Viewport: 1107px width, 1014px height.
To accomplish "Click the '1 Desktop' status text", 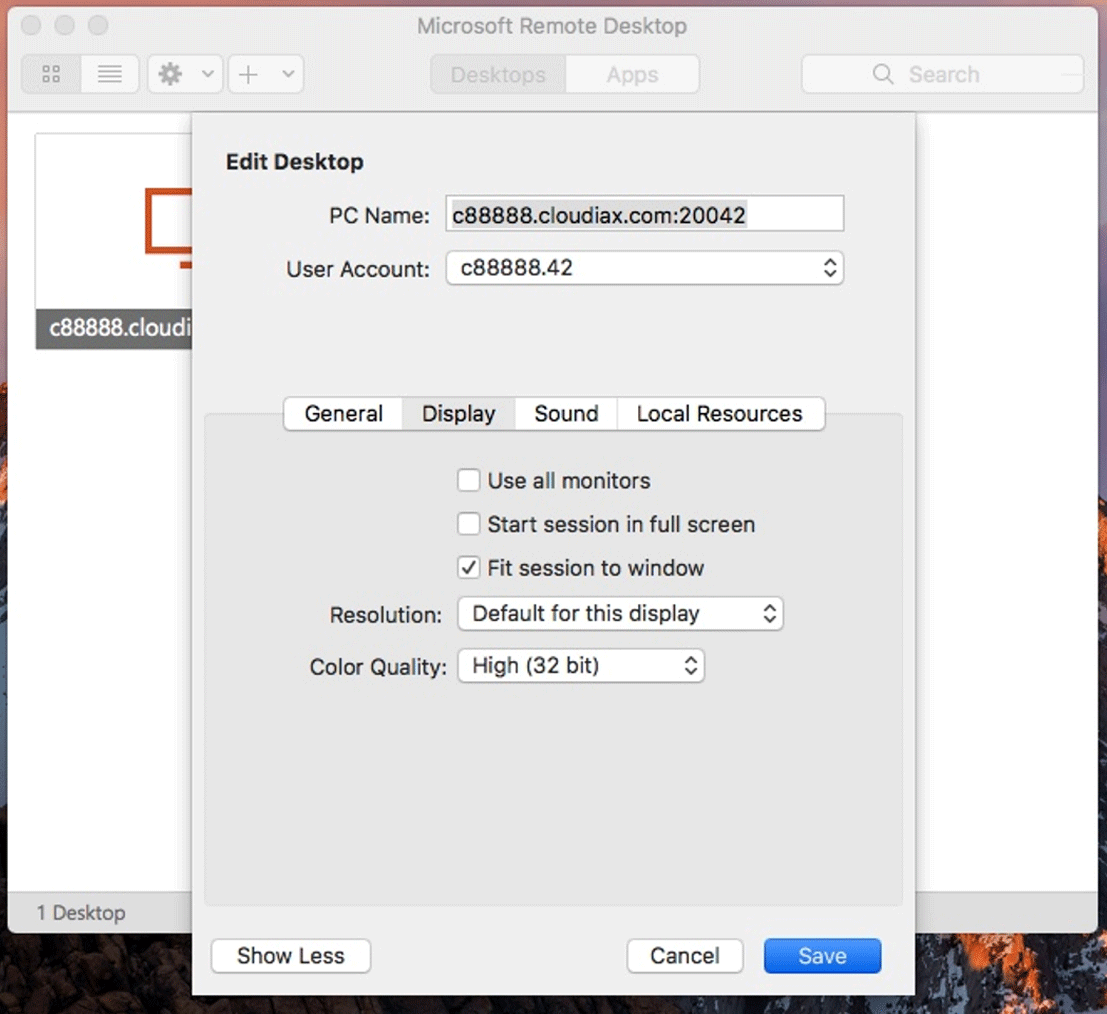I will click(81, 913).
